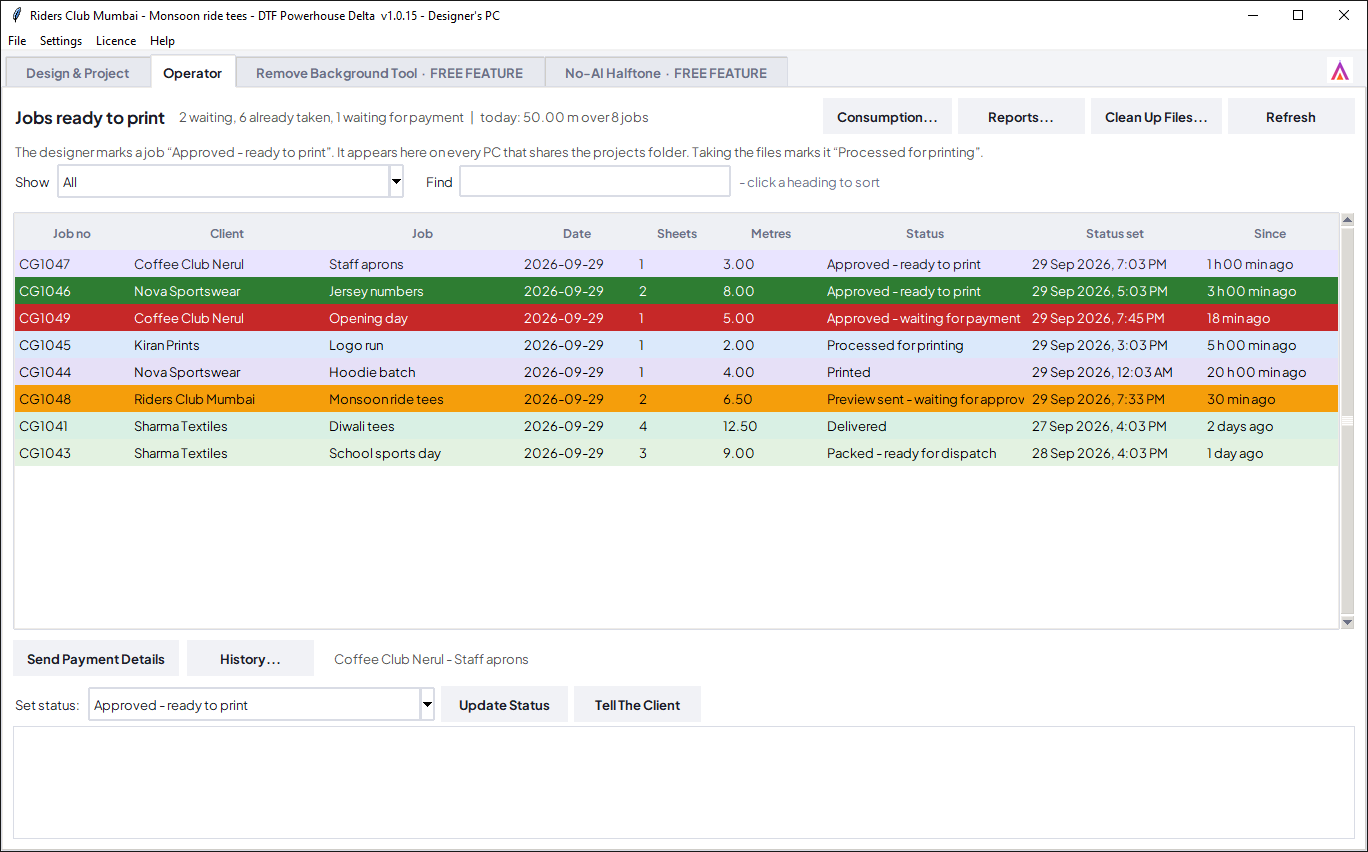Open the Help menu
This screenshot has width=1368, height=852.
(x=162, y=41)
